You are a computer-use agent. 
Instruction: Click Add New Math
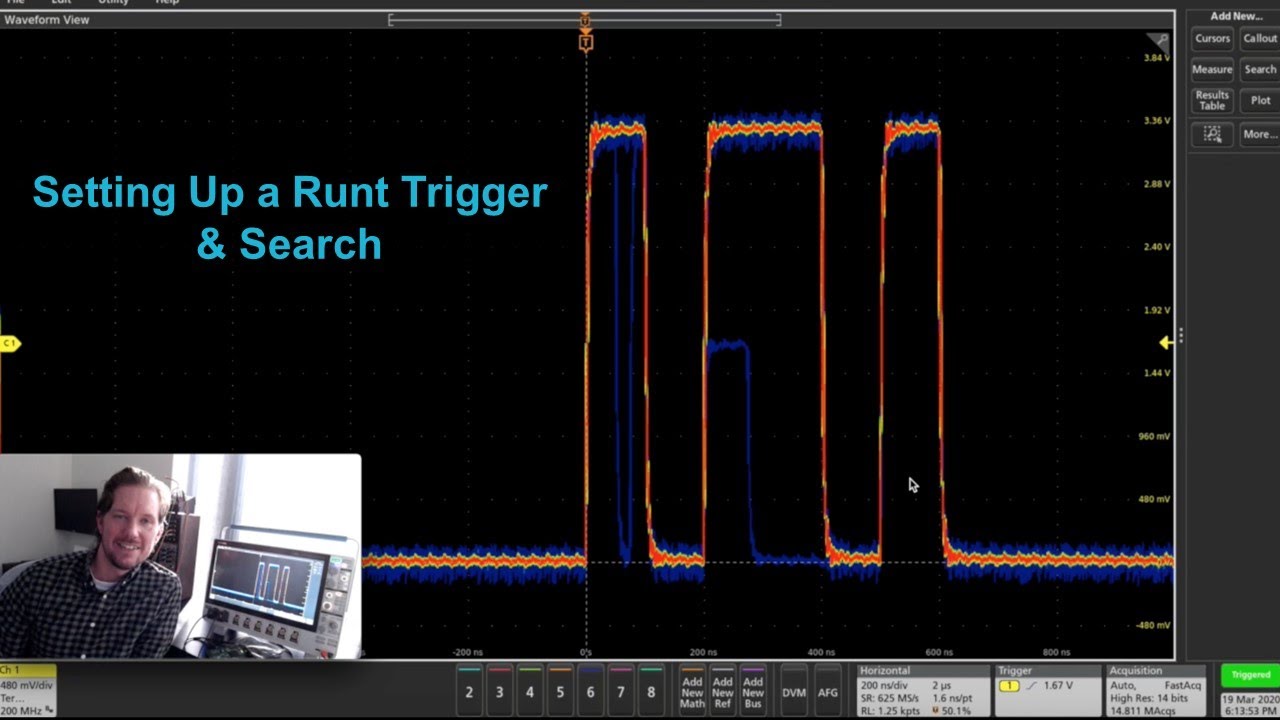(692, 688)
